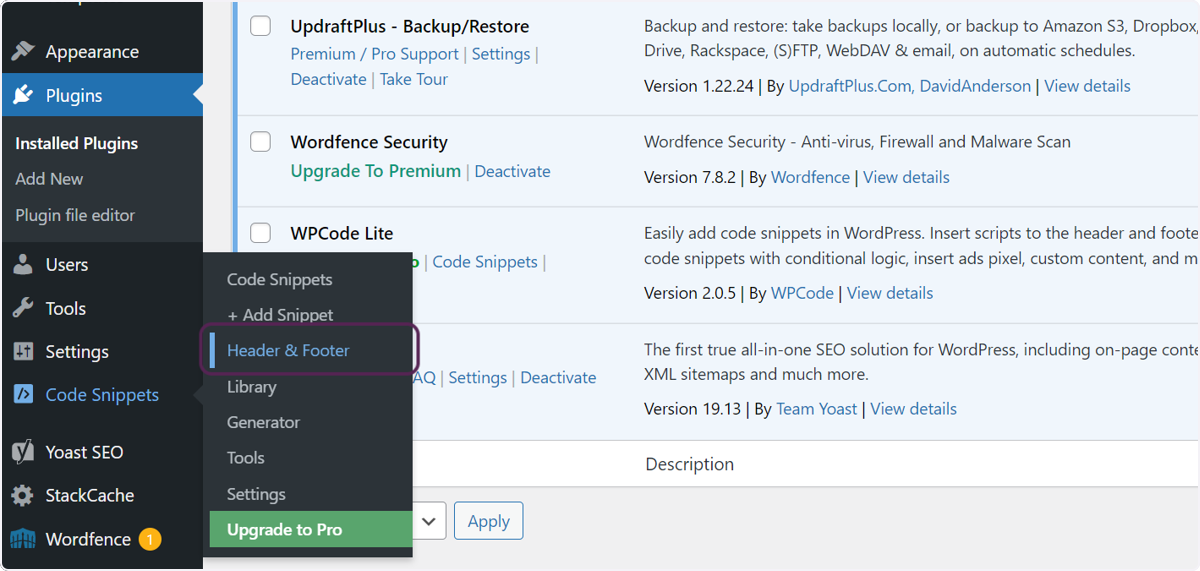Click the Plugins plug icon
The width and height of the screenshot is (1200, 571).
24,96
